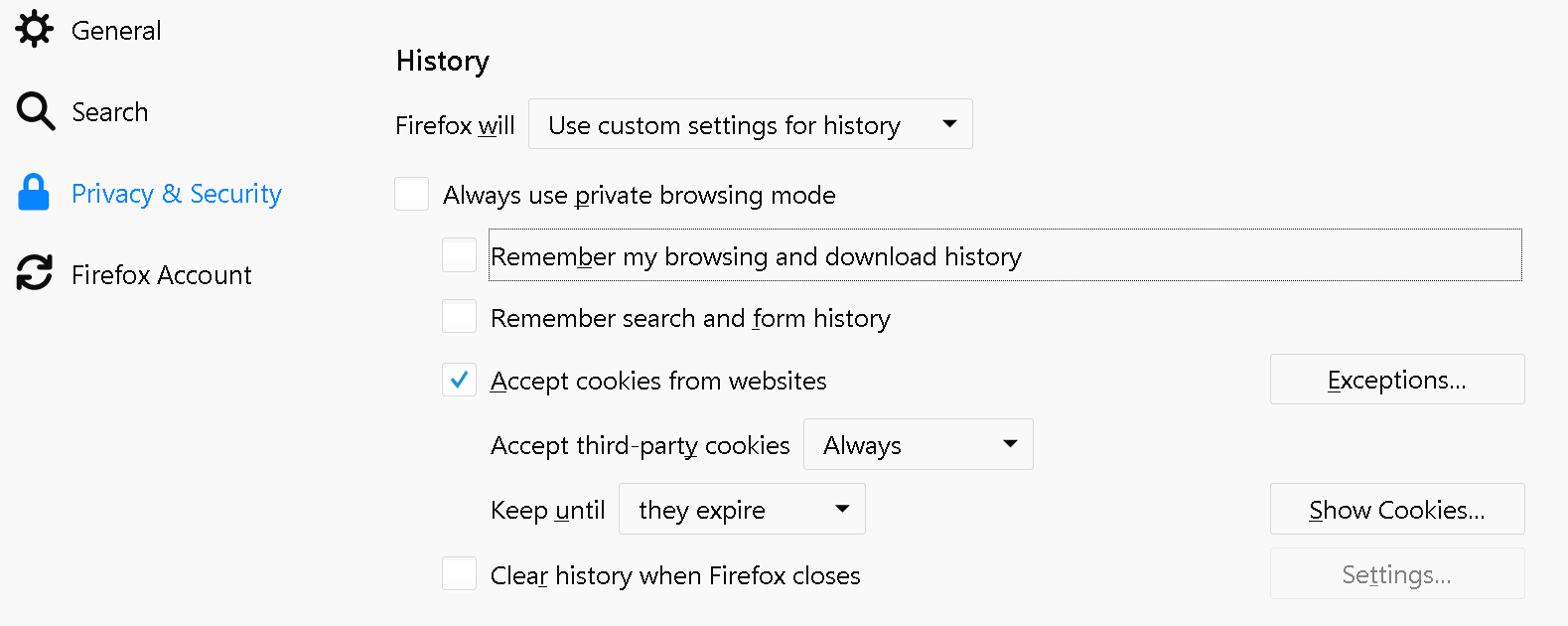The image size is (1568, 626).
Task: Click the Remember my browsing history label text
Action: click(x=756, y=256)
